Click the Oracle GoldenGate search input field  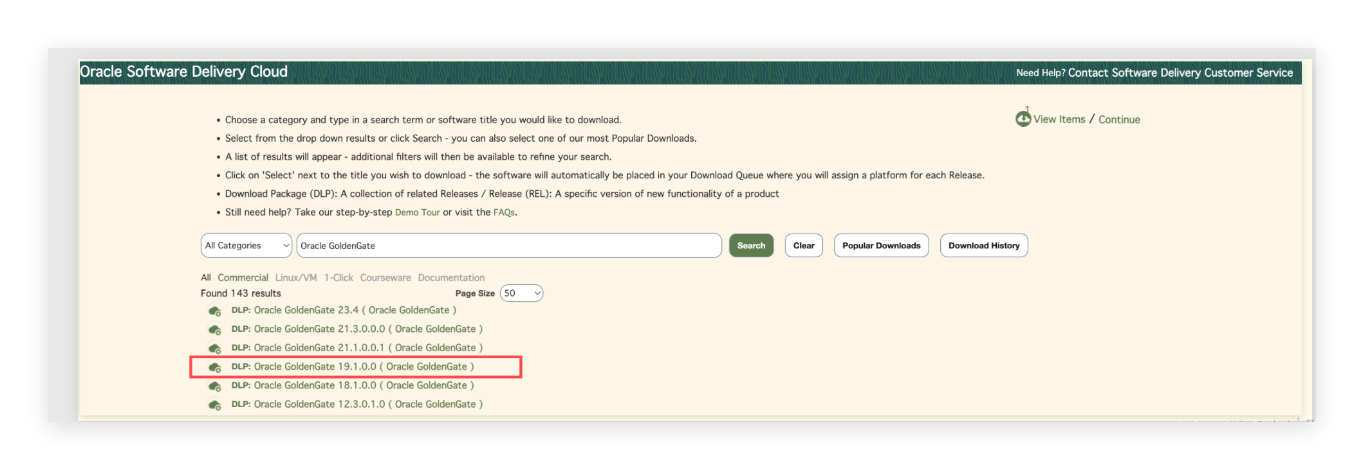(509, 245)
